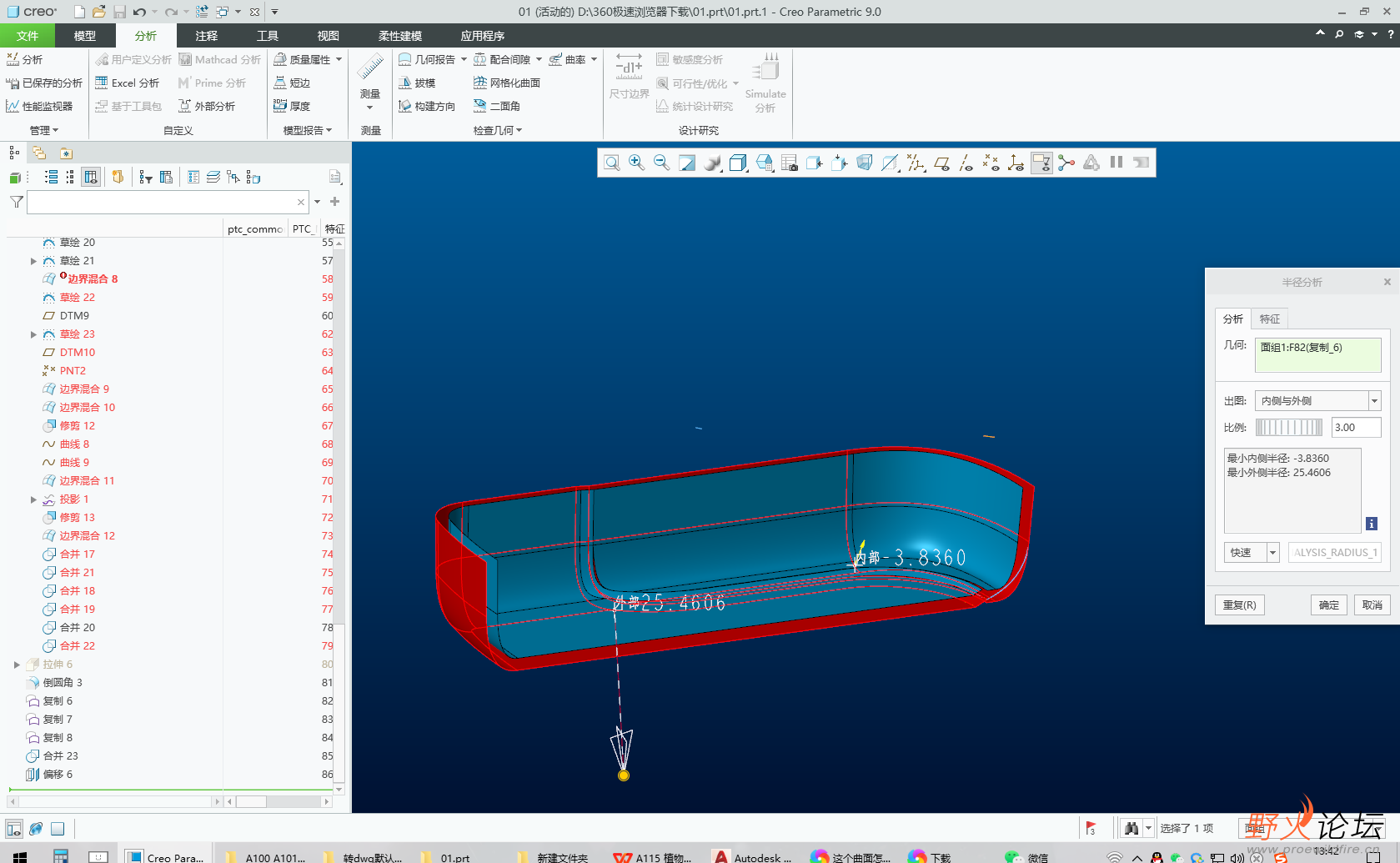Expand the 检查几何 group menu
Screen dimensions: 1400x863
pyautogui.click(x=498, y=130)
